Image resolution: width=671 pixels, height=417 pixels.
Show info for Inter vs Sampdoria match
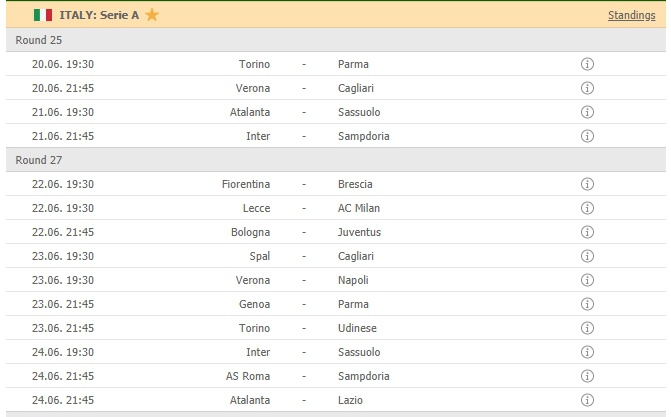pos(587,136)
